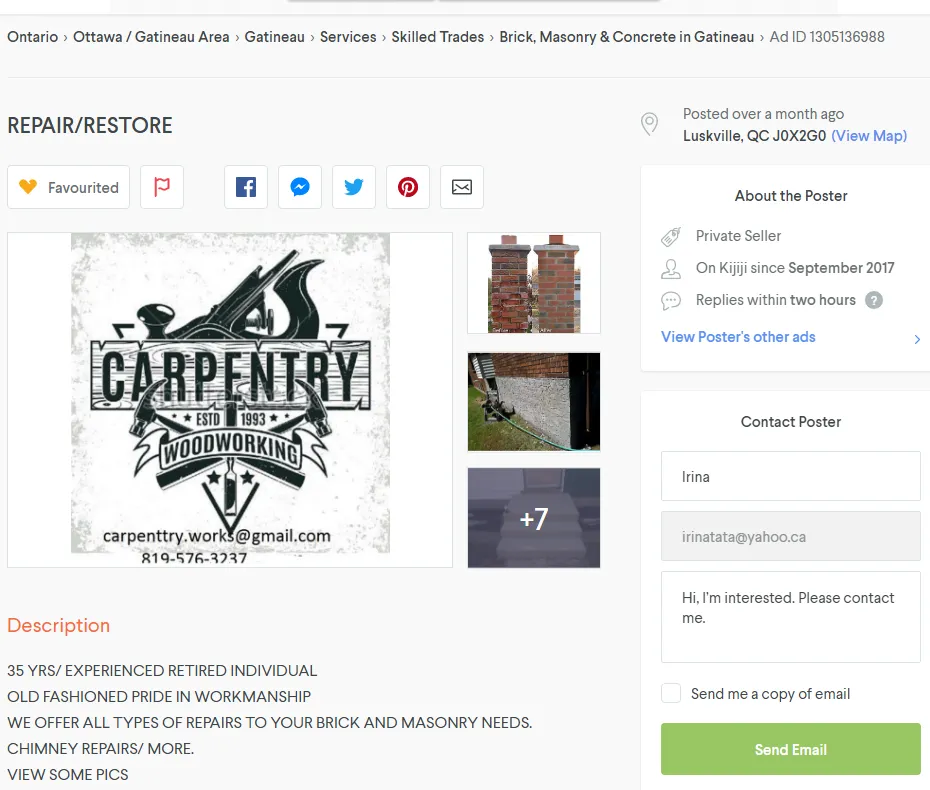Share the ad via Messenger
The image size is (930, 790).
pos(300,187)
